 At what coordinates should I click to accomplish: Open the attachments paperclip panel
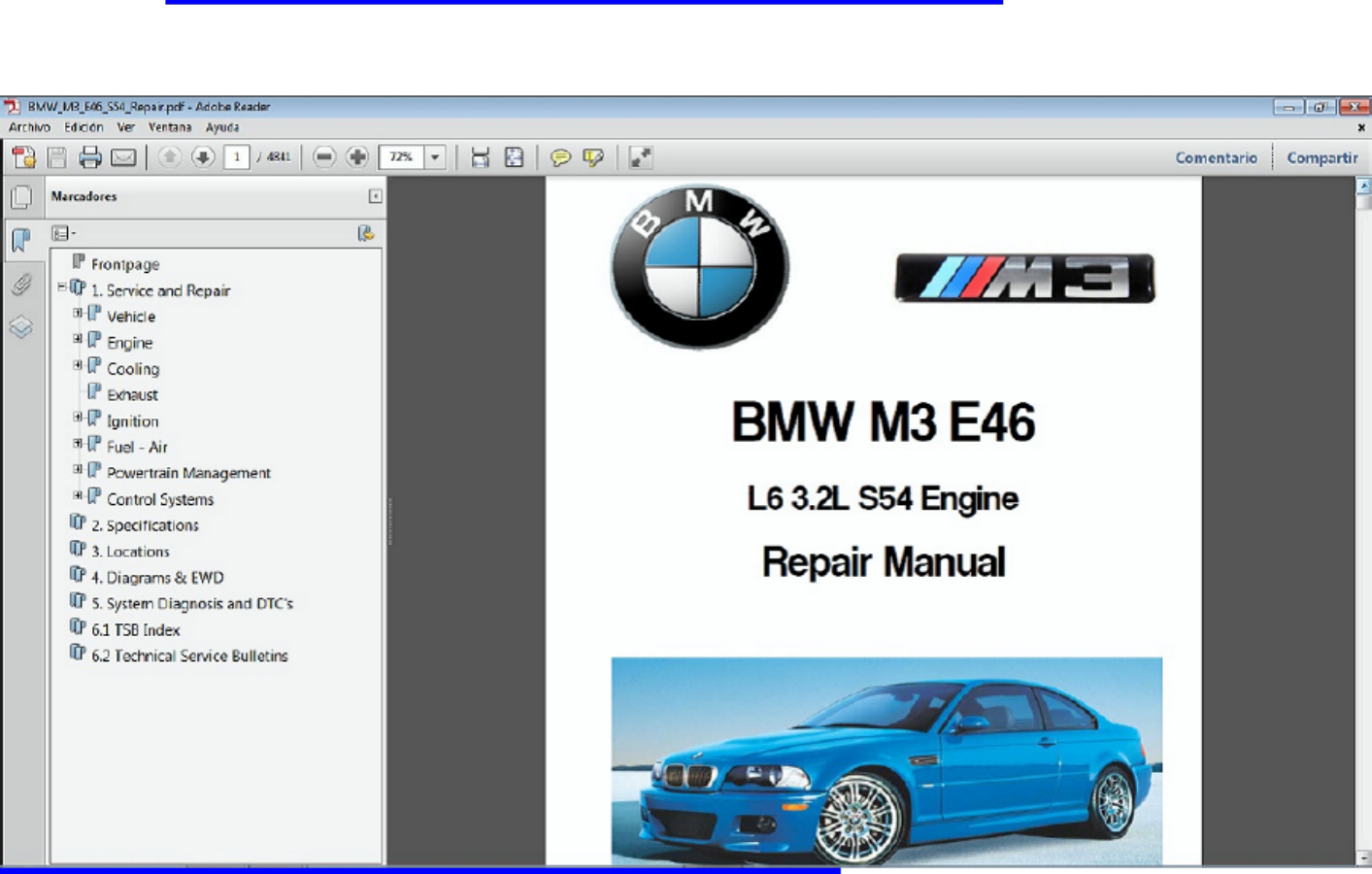tap(20, 284)
